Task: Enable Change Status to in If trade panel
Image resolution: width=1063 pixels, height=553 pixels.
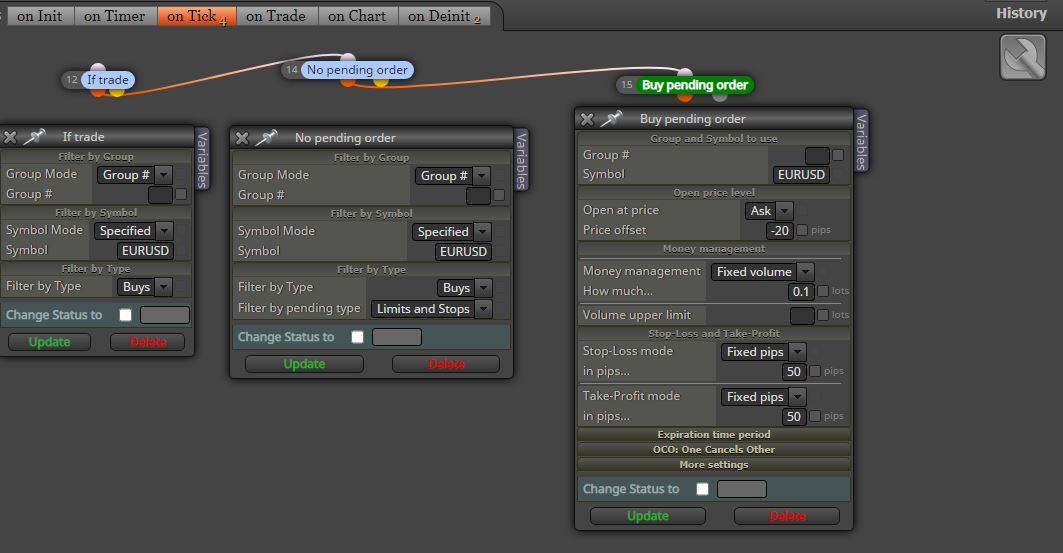Action: 125,315
